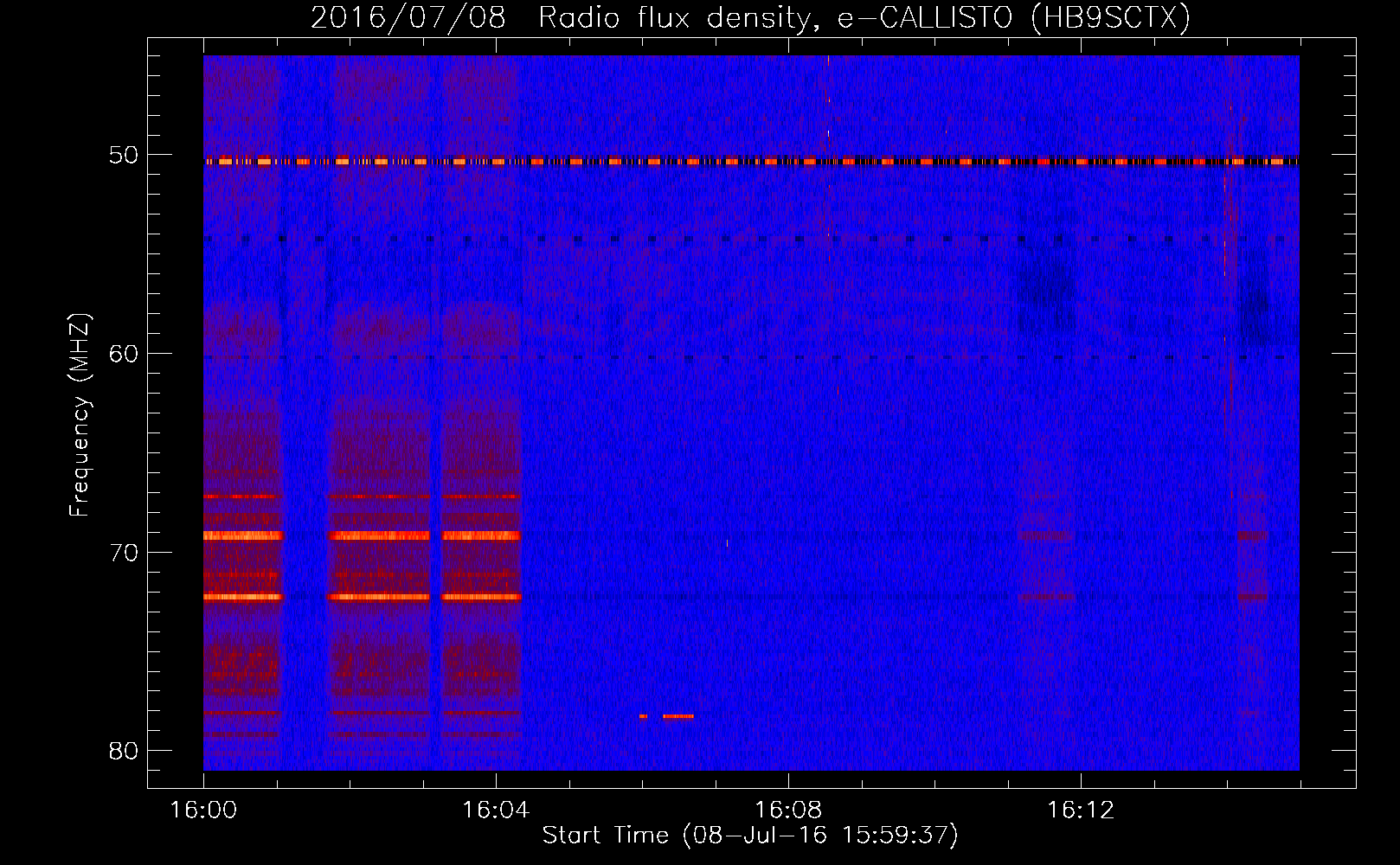The width and height of the screenshot is (1400, 865).
Task: Click the bright 50 MHz interference line
Action: coord(751,161)
